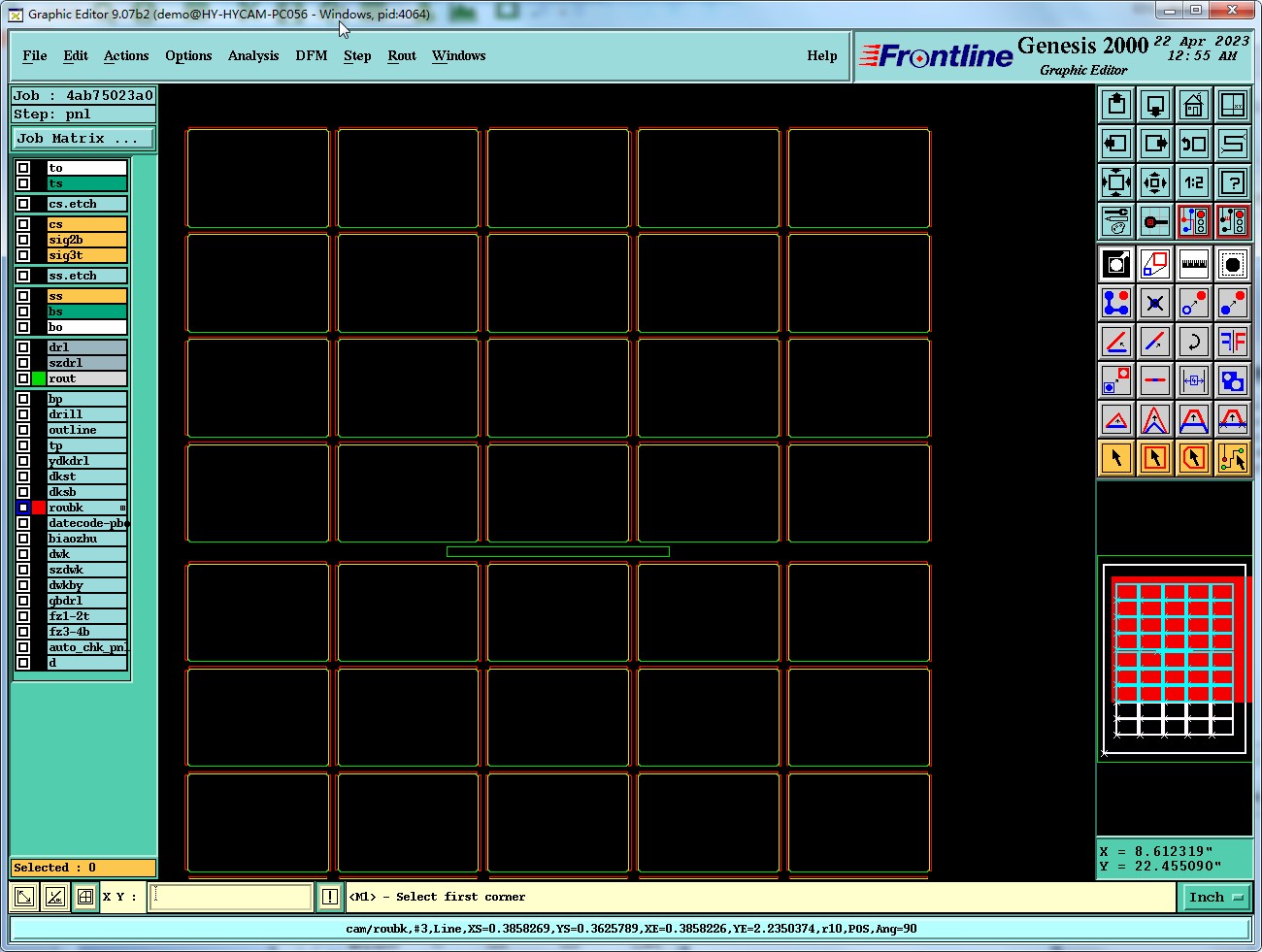This screenshot has height=952, width=1262.
Task: Click the previous view return icon
Action: pyautogui.click(x=1194, y=144)
